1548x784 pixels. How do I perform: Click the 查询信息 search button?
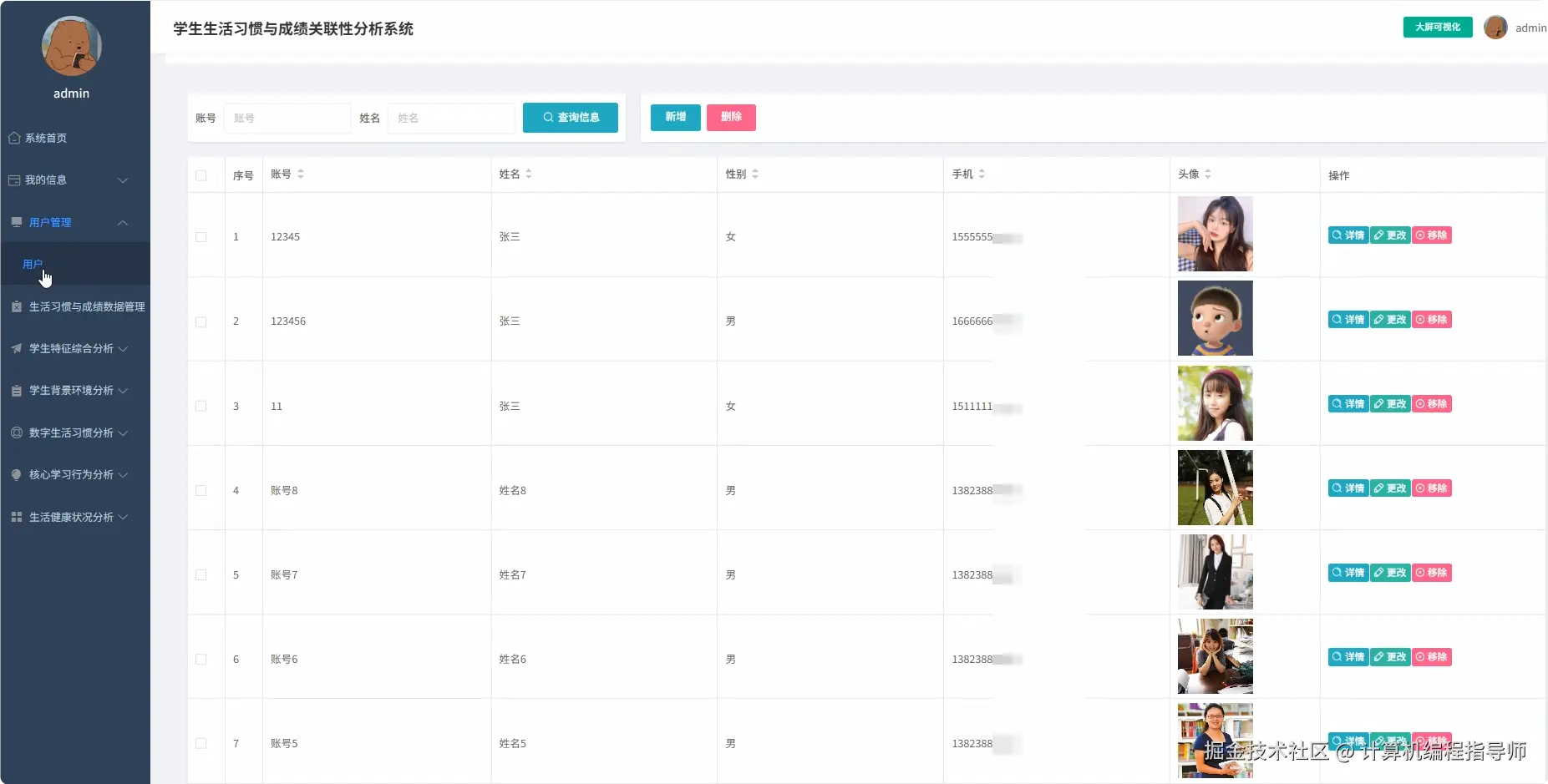[x=571, y=118]
